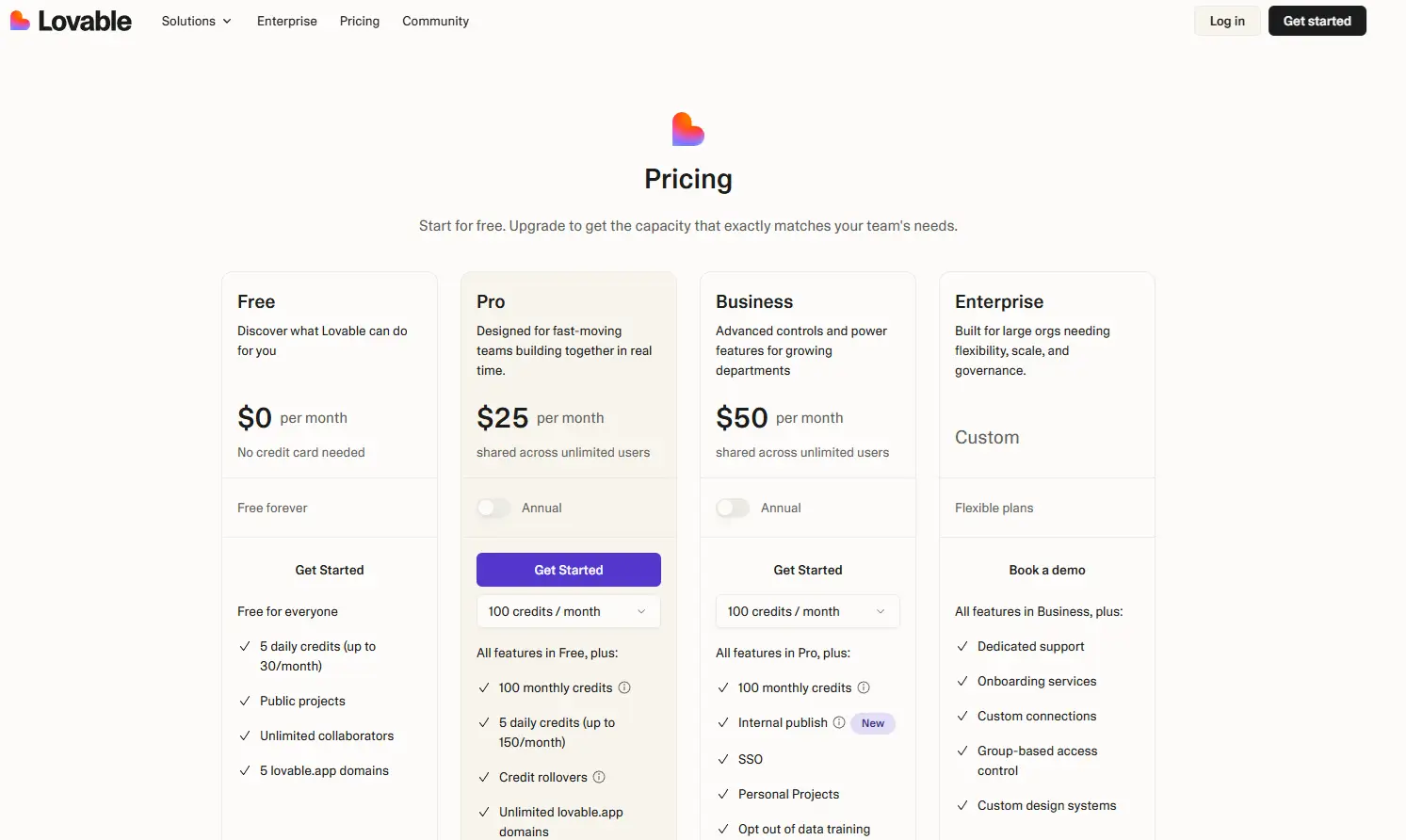The height and width of the screenshot is (840, 1406).
Task: Click info icon next to Business 100 monthly credits
Action: 864,687
